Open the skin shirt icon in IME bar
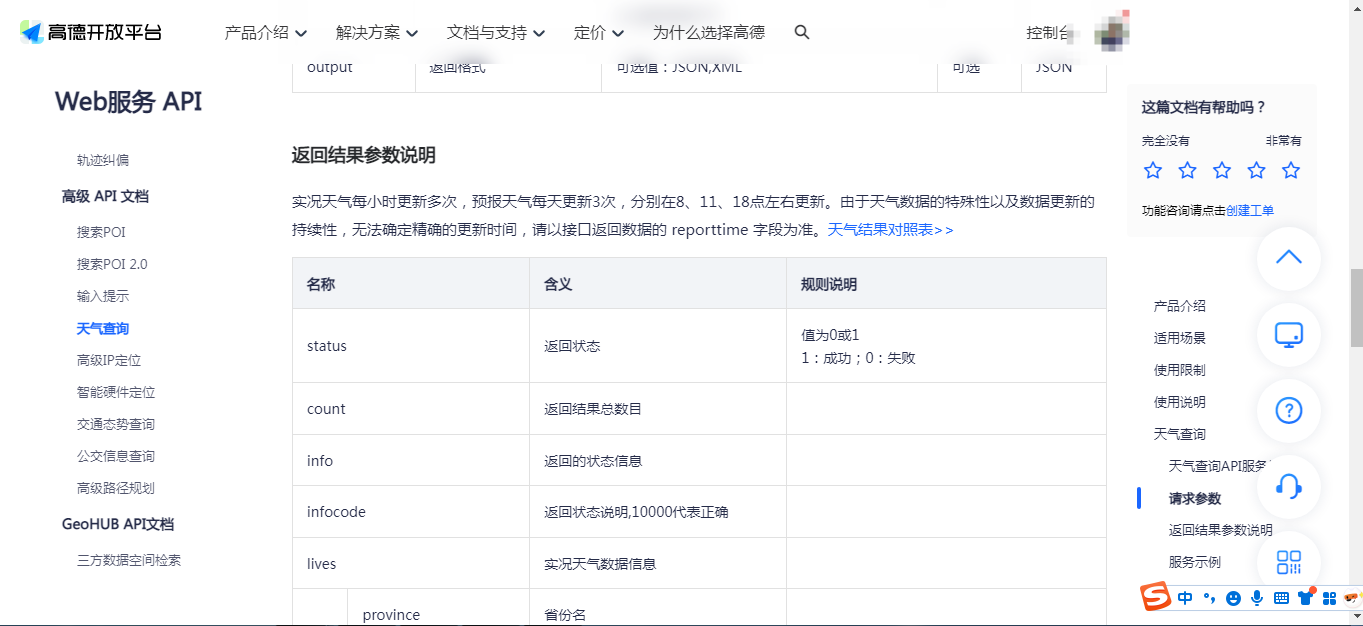The width and height of the screenshot is (1363, 626). [1305, 598]
